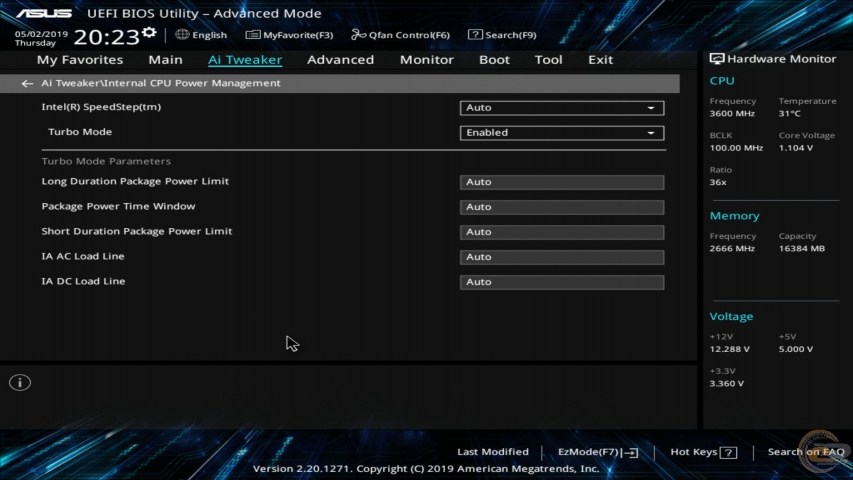Open the Intel SpeedStep dropdown arrow
Viewport: 853px width, 480px height.
click(x=651, y=108)
